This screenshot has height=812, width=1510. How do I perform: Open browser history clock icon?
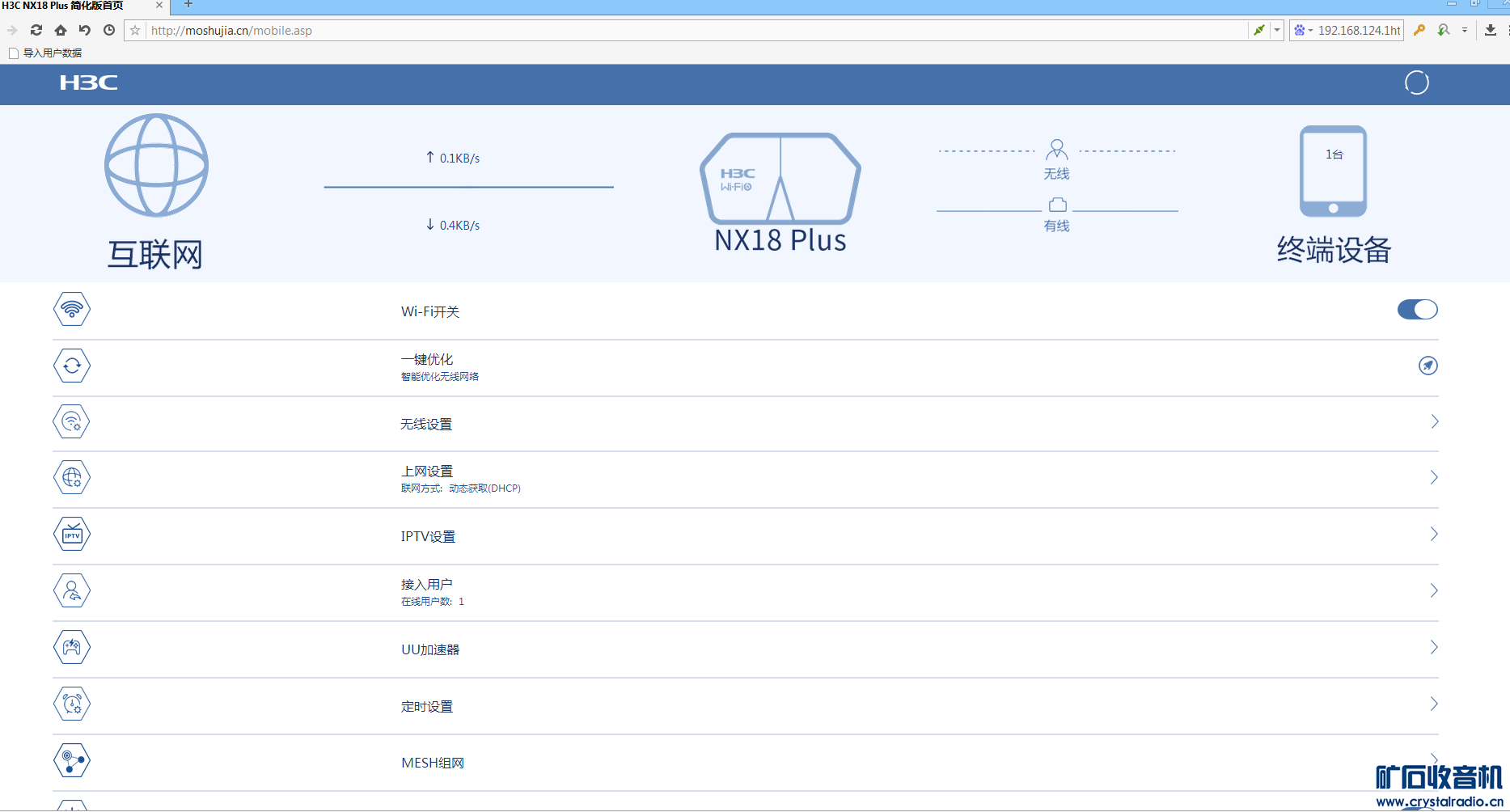[x=109, y=30]
